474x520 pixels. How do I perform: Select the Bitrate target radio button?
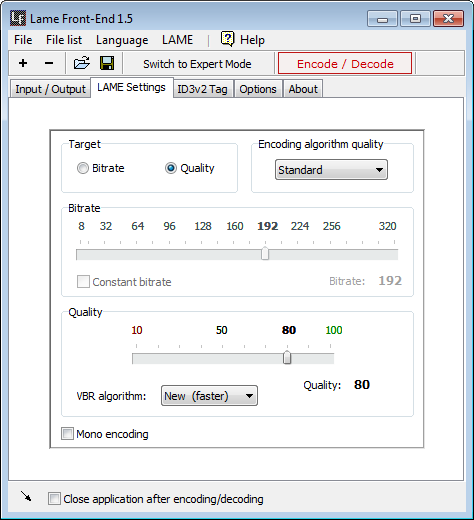83,168
